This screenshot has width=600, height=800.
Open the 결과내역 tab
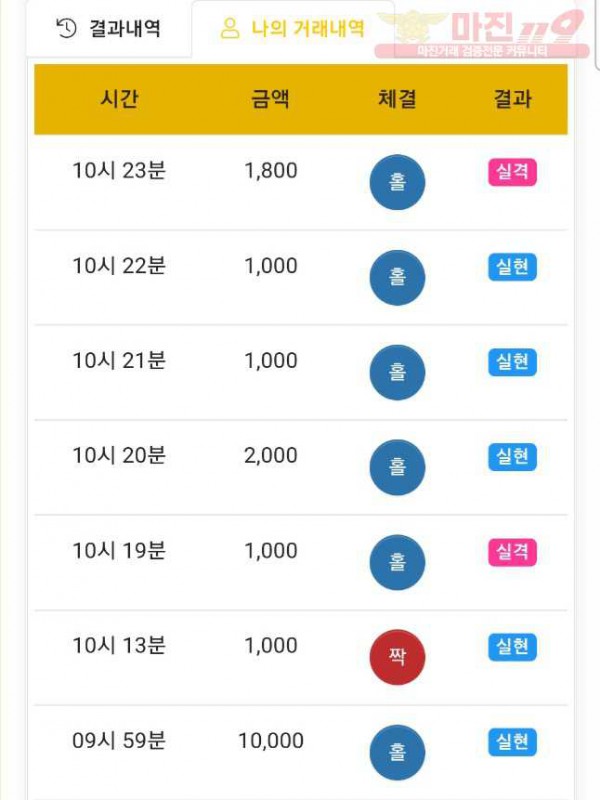[x=109, y=29]
